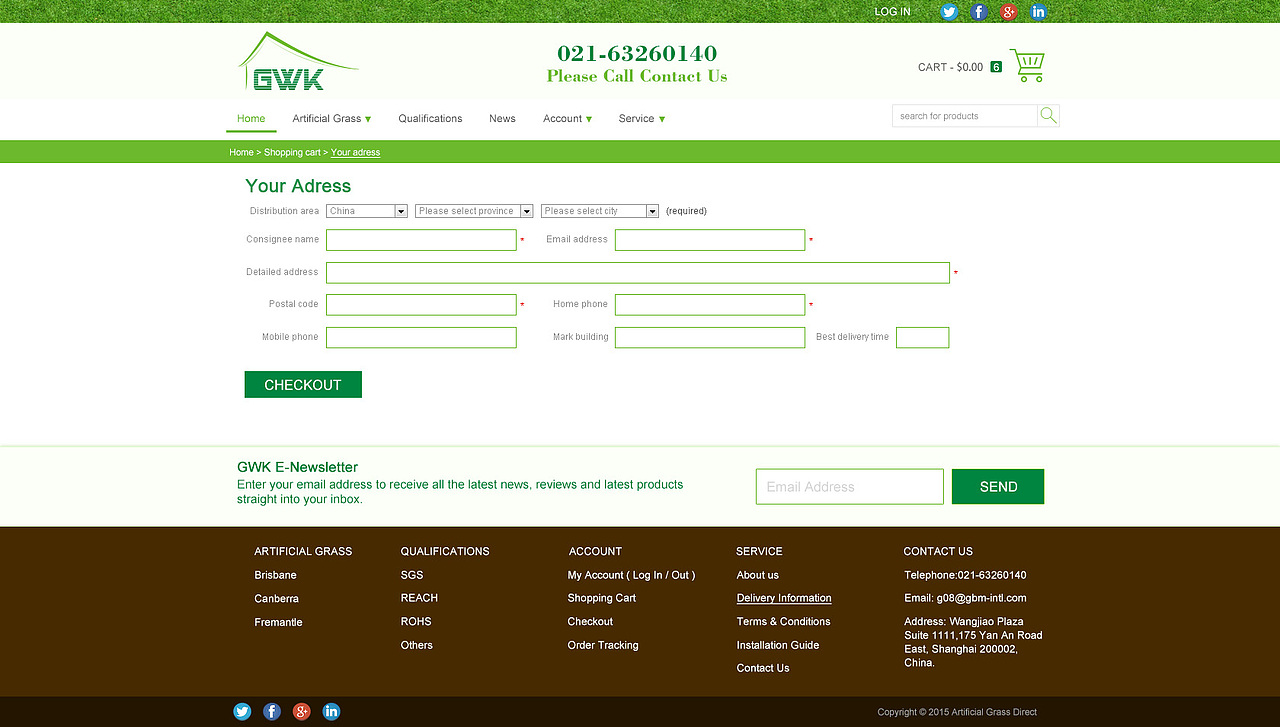Focus the Consignee name field
Screen dimensions: 1280x727
[421, 240]
